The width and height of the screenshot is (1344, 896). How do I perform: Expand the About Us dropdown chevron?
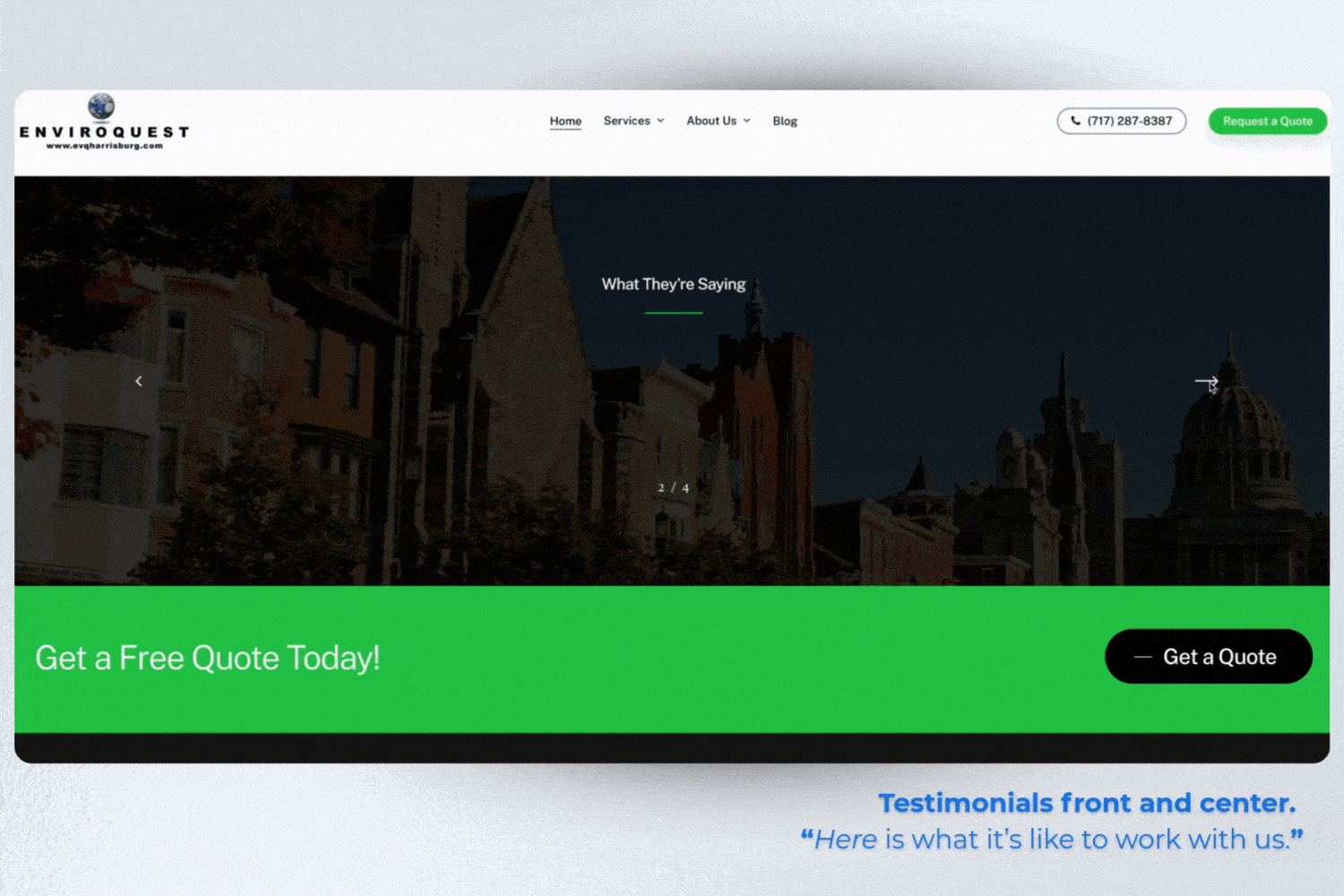746,121
